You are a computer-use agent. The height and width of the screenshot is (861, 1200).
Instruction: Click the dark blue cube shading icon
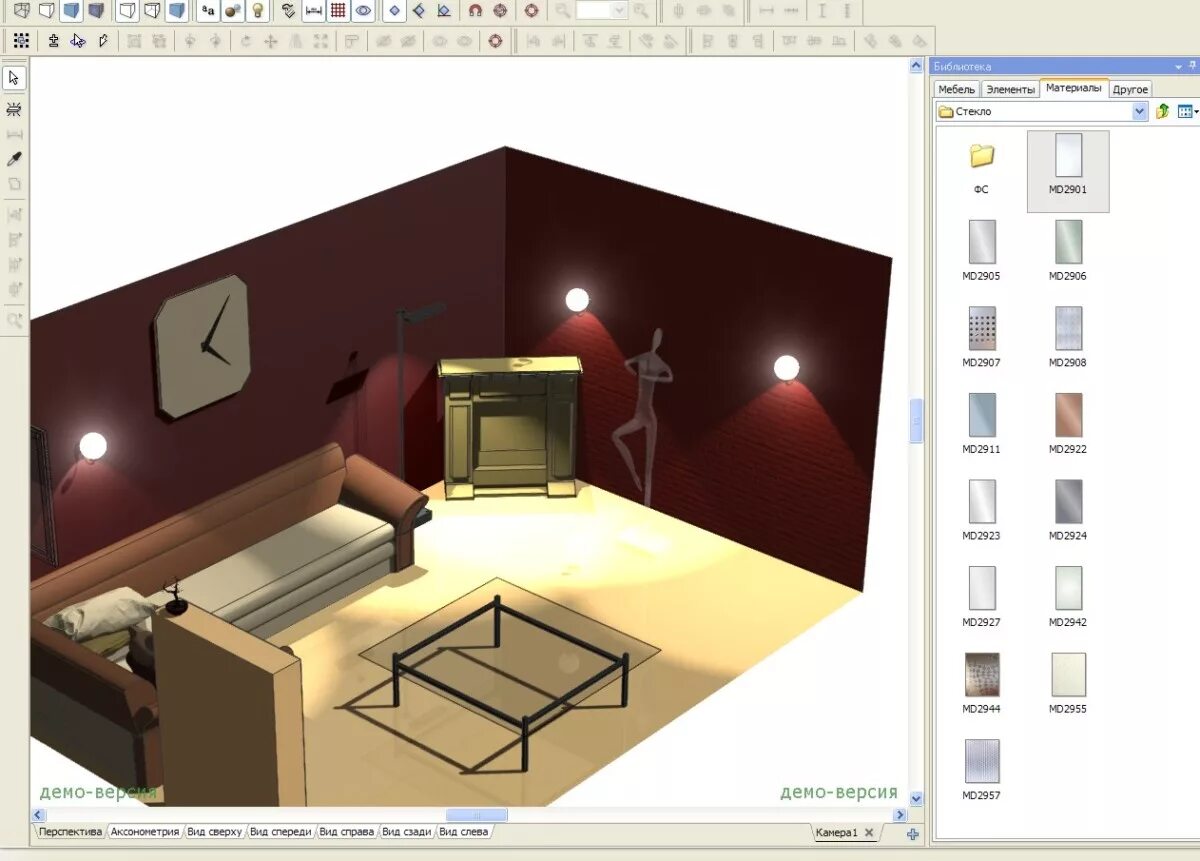(x=96, y=11)
